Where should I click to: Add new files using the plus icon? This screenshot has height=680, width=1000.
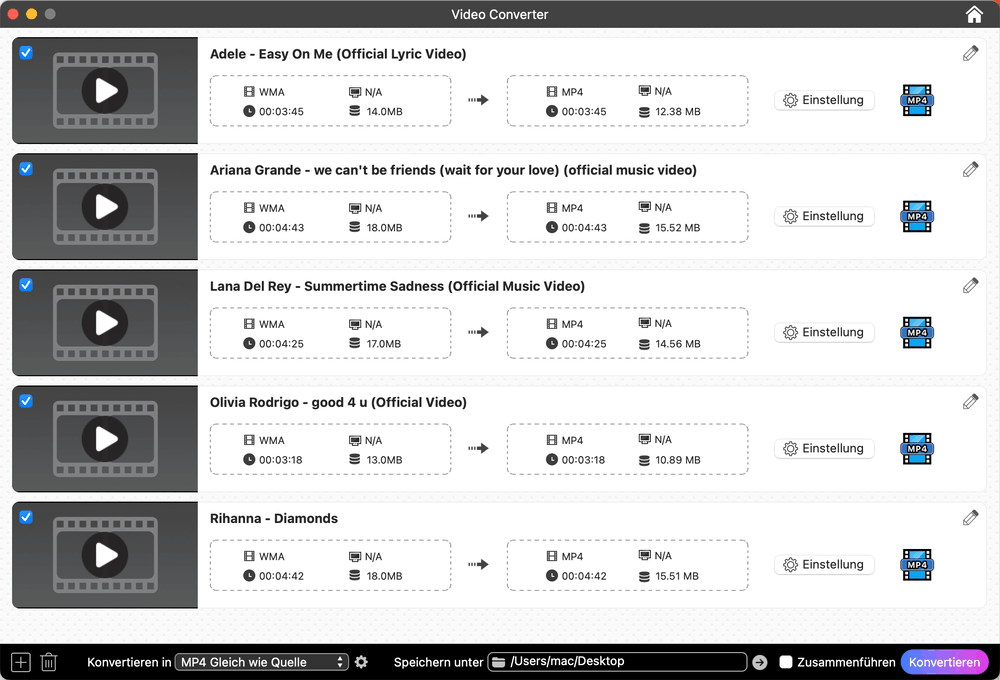[x=19, y=661]
